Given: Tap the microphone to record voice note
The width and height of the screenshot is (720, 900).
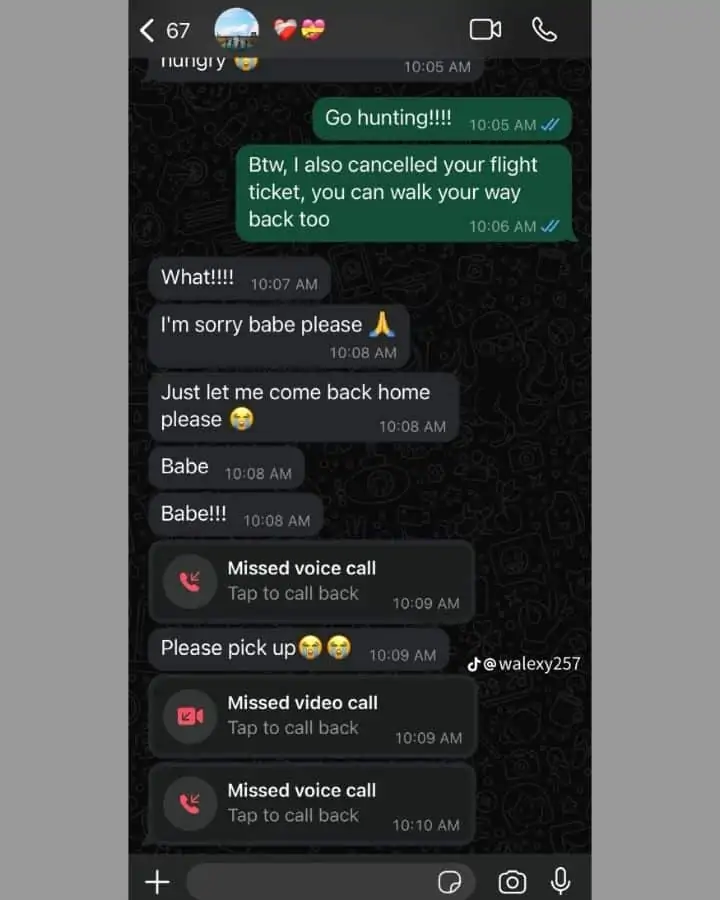Looking at the screenshot, I should coord(560,880).
